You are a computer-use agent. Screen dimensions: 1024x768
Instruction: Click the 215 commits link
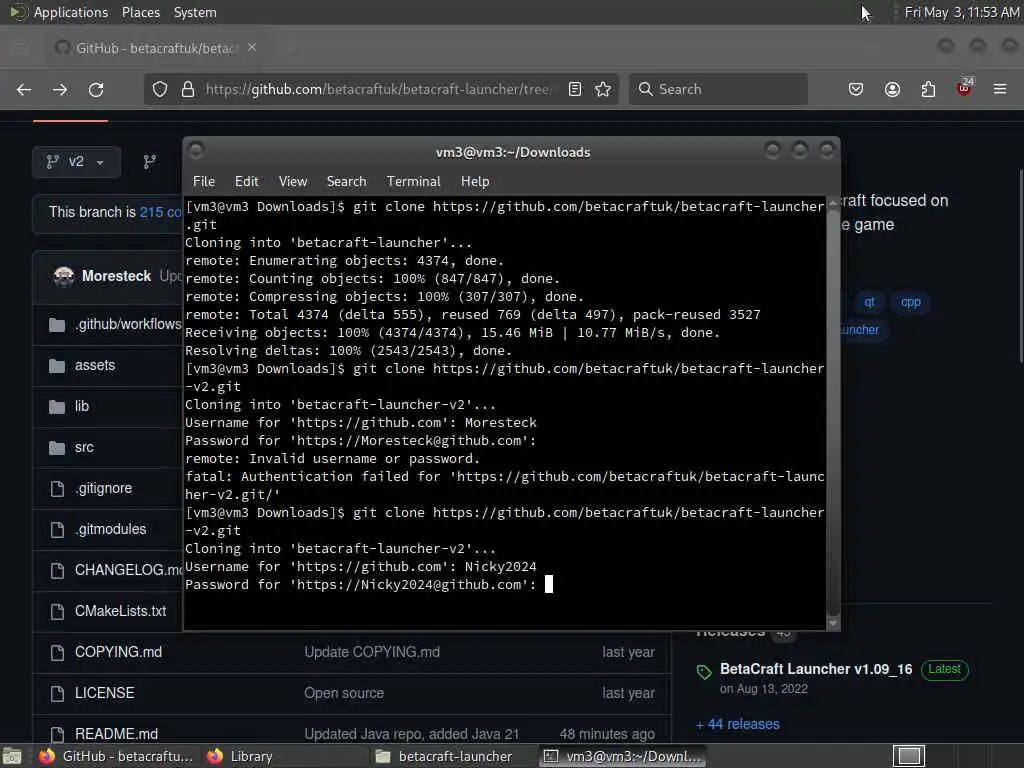pyautogui.click(x=161, y=212)
